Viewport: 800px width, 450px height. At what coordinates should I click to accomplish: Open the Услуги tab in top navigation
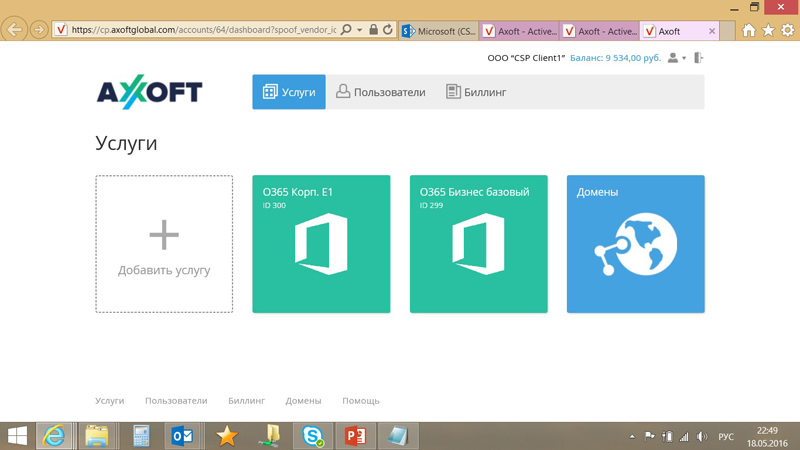pos(289,92)
